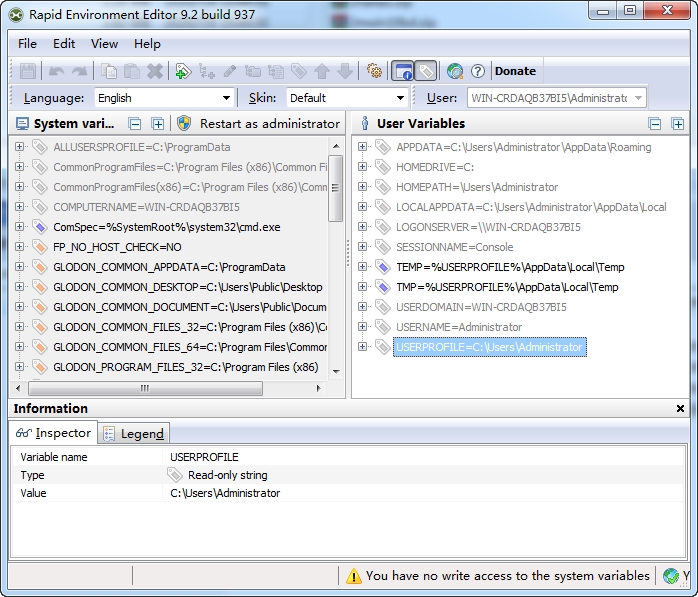Viewport: 698px width, 597px height.
Task: Click the Add new variable toolbar icon
Action: [x=182, y=71]
